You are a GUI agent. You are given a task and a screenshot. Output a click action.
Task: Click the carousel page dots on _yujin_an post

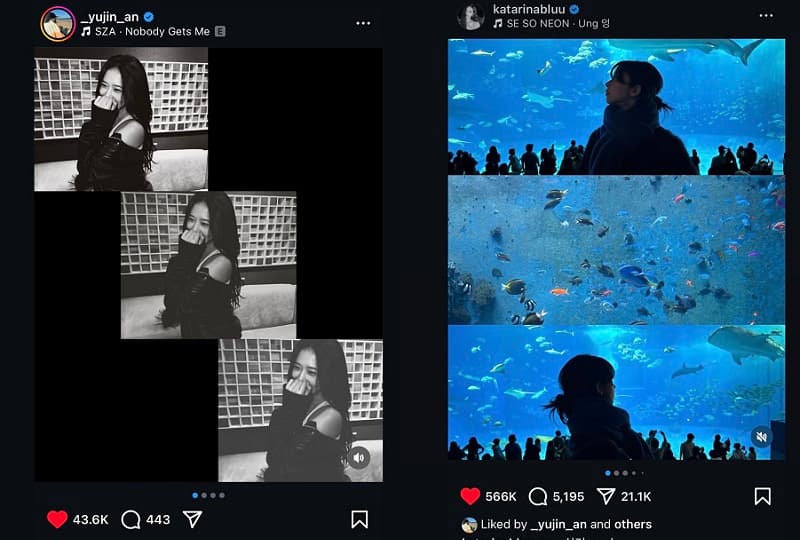pyautogui.click(x=208, y=495)
